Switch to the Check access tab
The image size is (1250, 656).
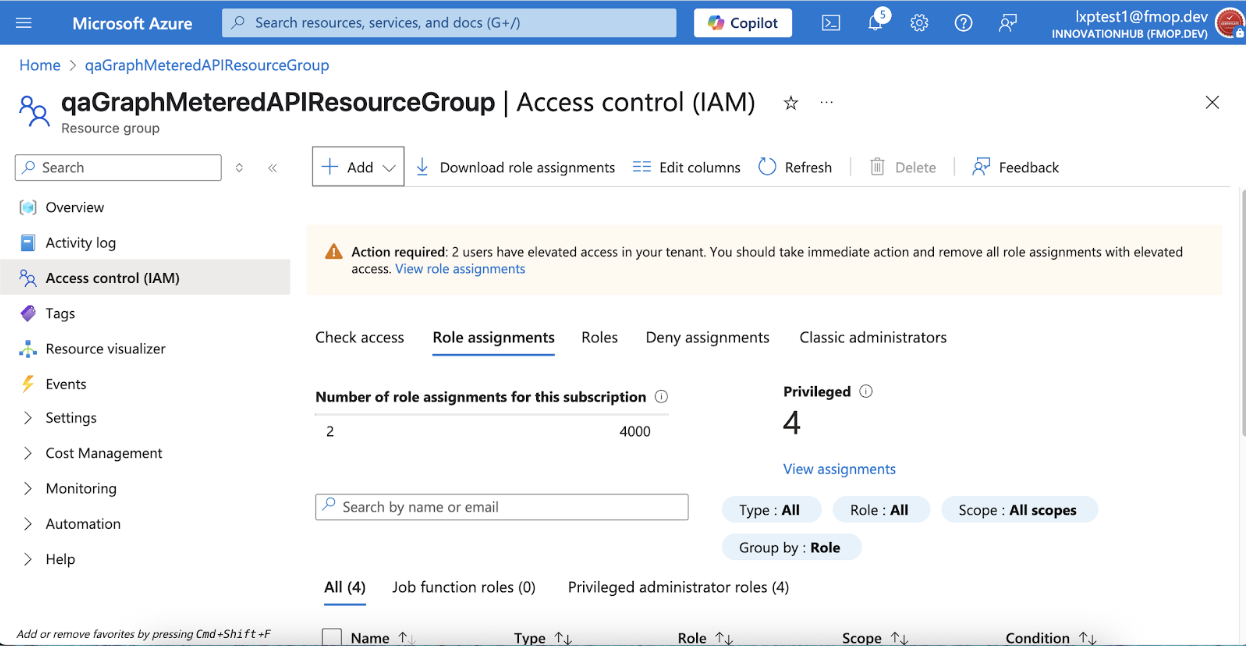(360, 337)
